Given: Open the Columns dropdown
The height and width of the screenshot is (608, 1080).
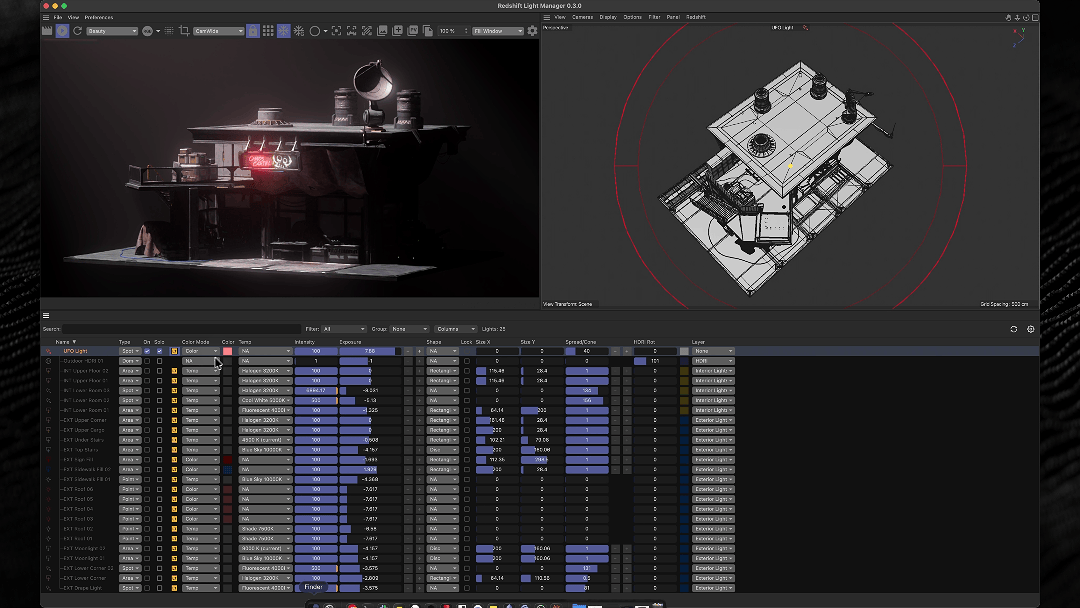Looking at the screenshot, I should click(455, 329).
